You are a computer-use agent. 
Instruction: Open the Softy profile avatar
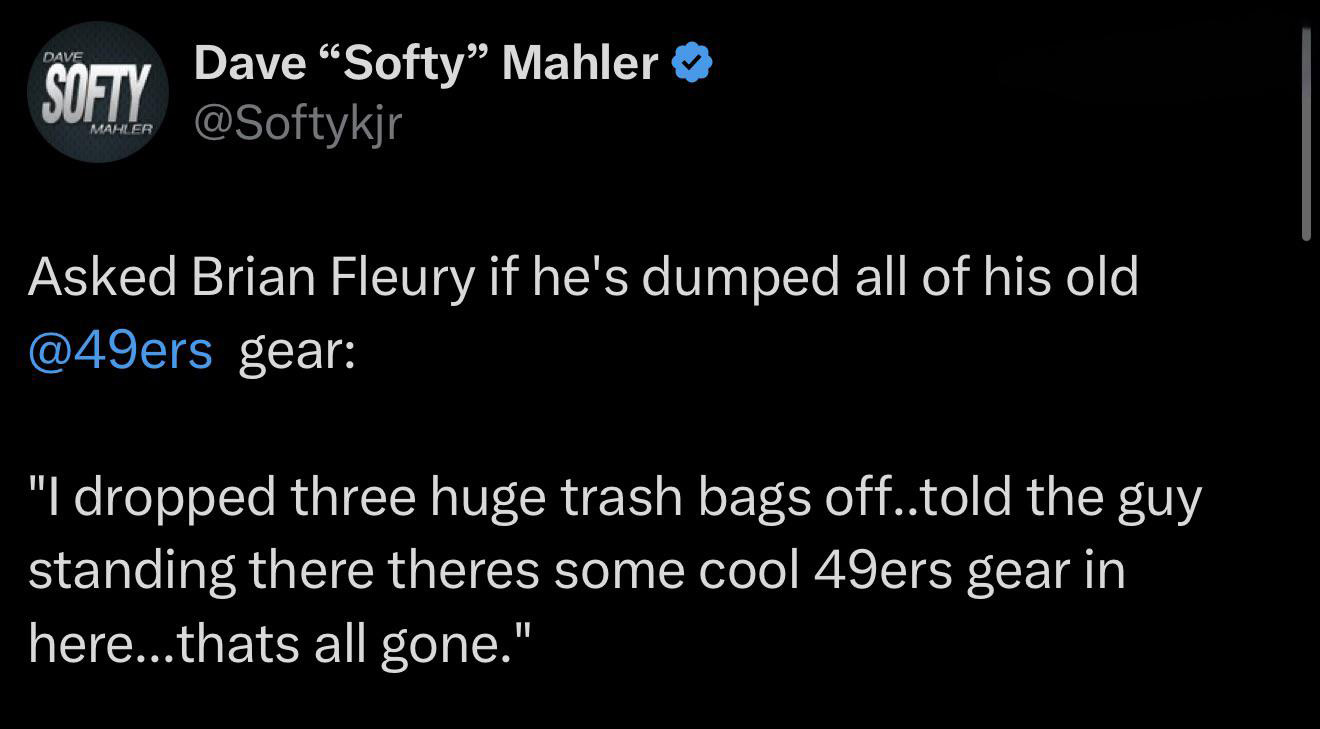tap(97, 91)
